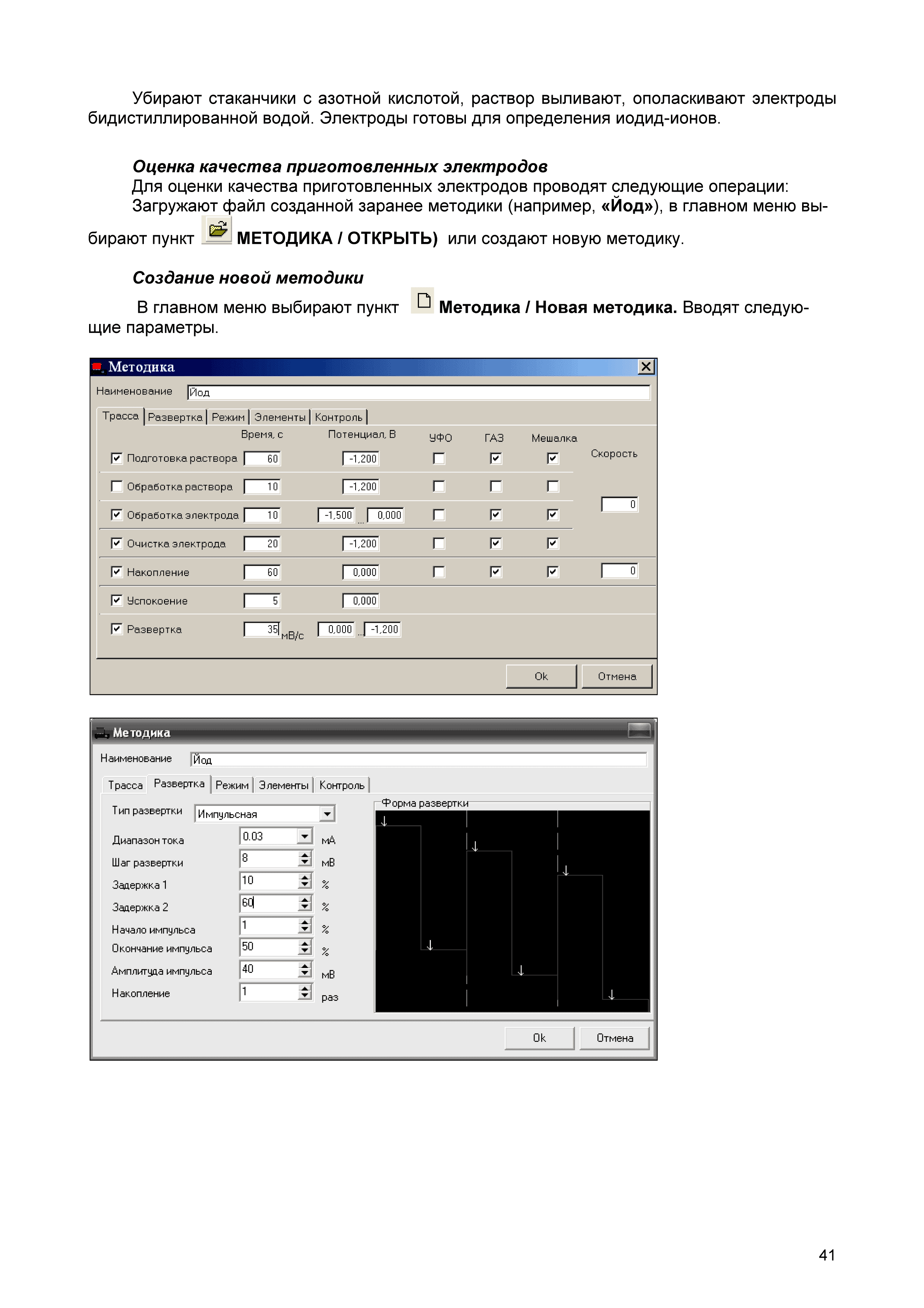The height and width of the screenshot is (1308, 924).
Task: Click Отмена in the first Методика dialog
Action: 617,676
